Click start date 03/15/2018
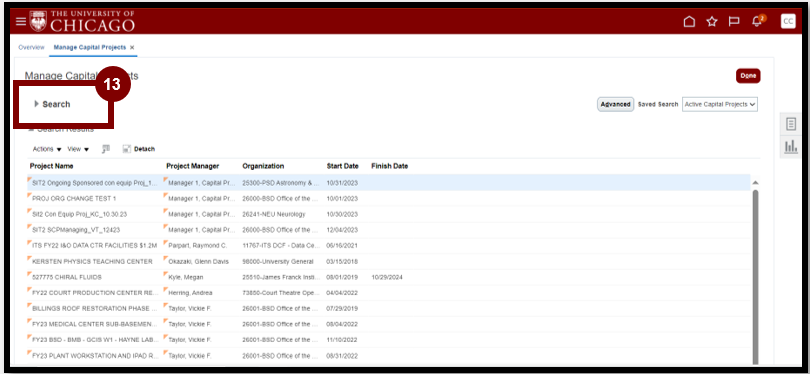This screenshot has width=810, height=374. (342, 261)
